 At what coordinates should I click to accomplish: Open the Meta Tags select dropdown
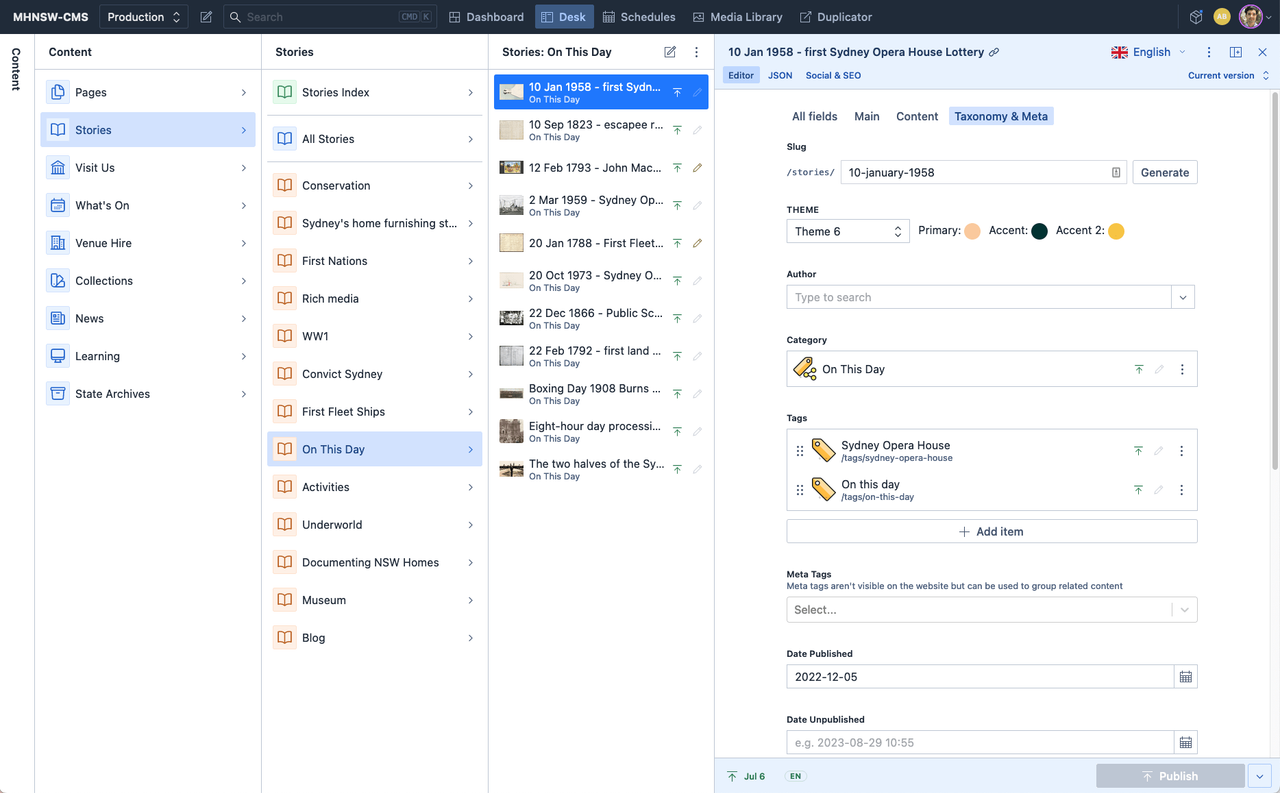point(992,609)
